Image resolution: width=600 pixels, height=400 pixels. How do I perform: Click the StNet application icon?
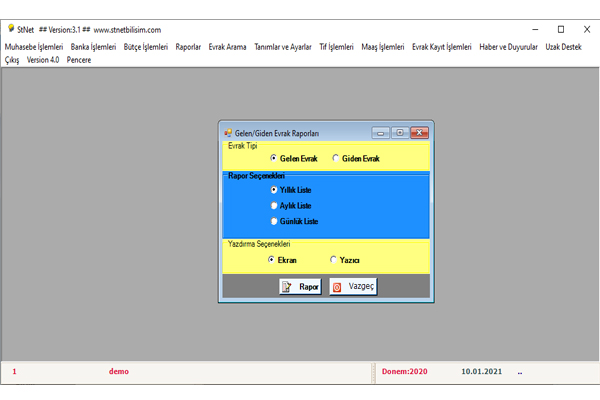click(x=9, y=30)
